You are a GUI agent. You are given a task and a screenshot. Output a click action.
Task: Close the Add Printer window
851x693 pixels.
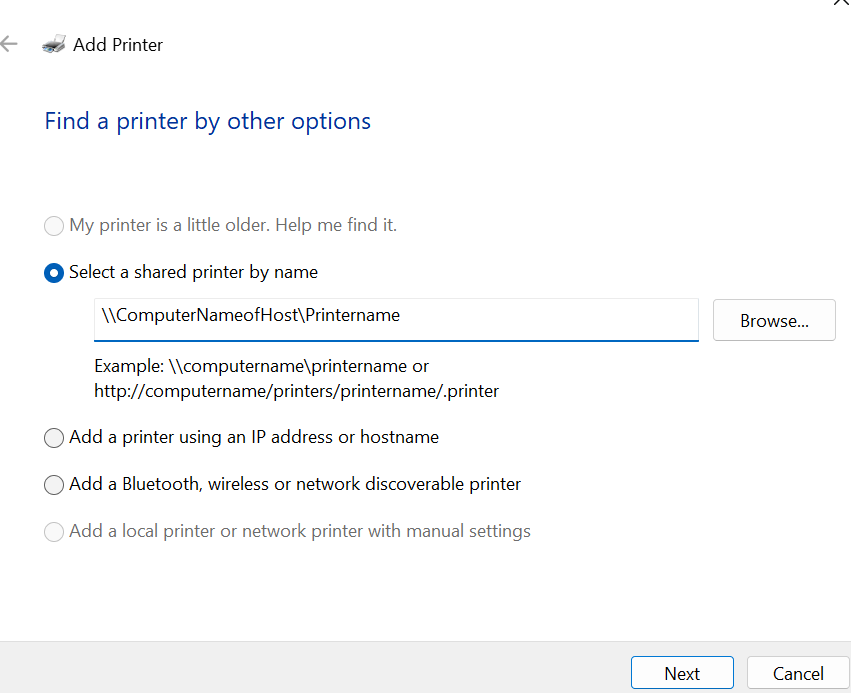[x=842, y=3]
